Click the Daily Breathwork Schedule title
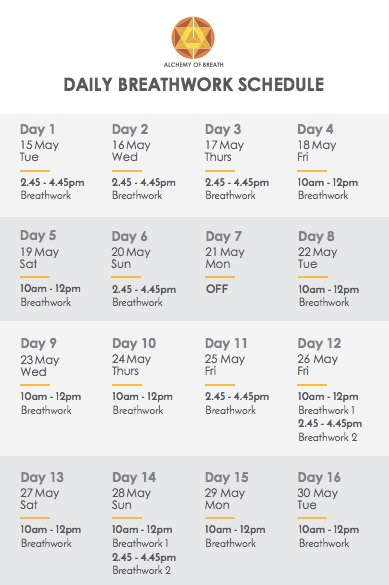The height and width of the screenshot is (585, 389). (194, 85)
